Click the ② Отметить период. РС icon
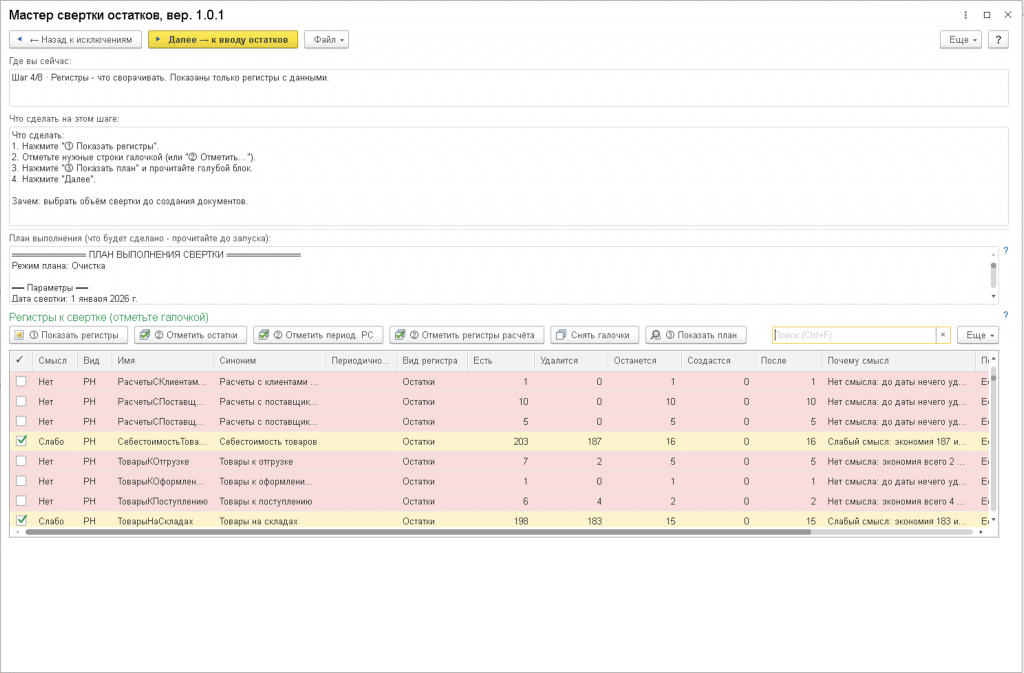The width and height of the screenshot is (1024, 673). click(264, 335)
